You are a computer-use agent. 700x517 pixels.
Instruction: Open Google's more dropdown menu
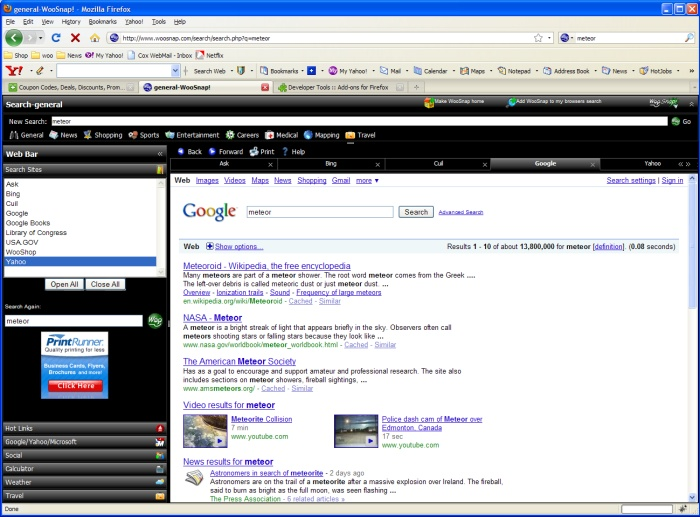coord(367,180)
